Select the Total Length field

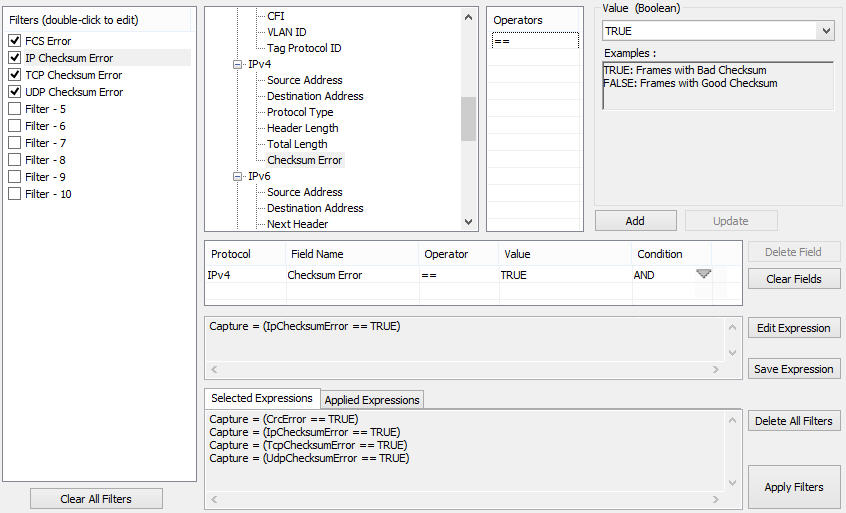click(x=297, y=144)
